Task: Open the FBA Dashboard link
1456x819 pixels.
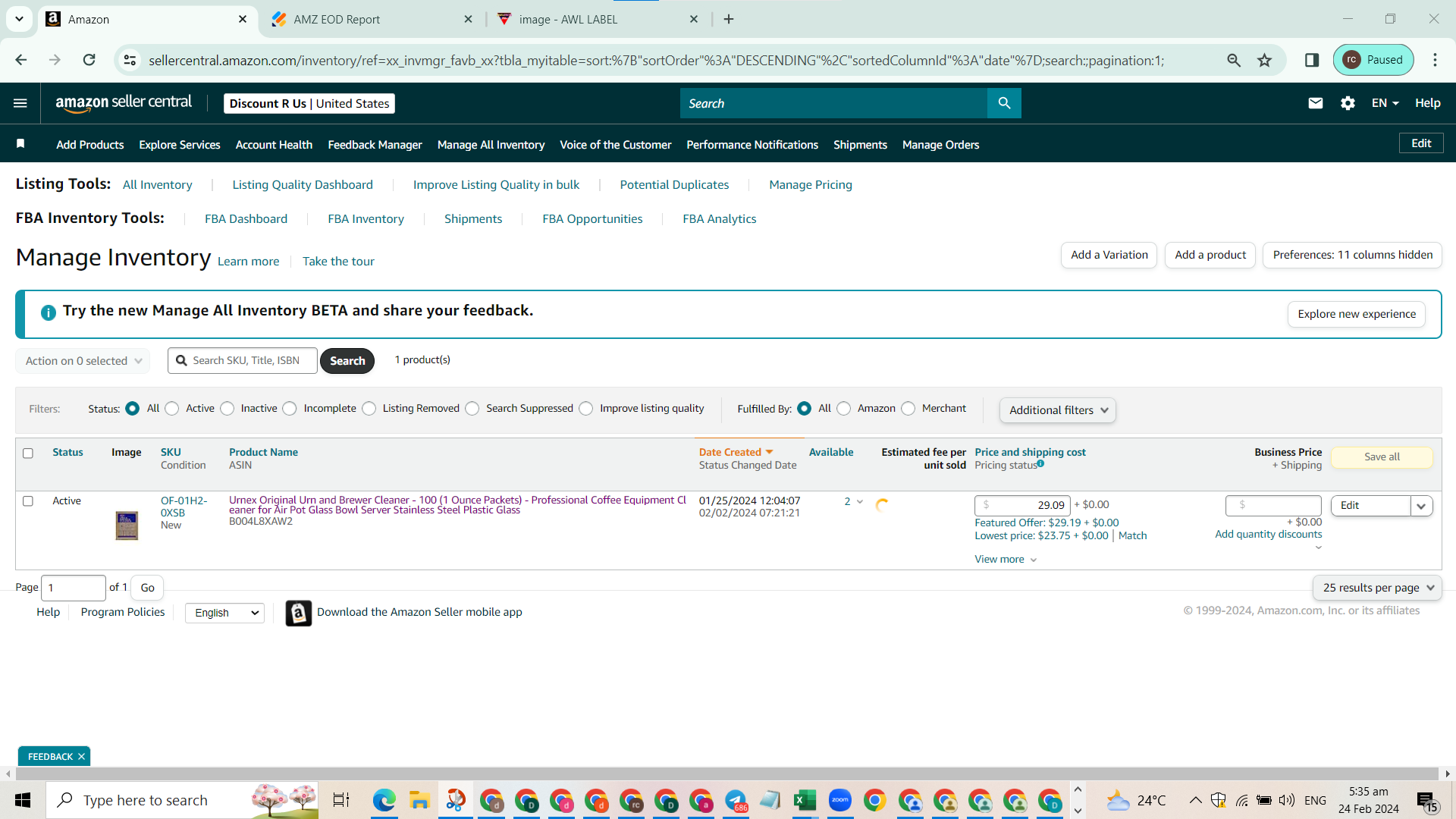Action: click(246, 219)
